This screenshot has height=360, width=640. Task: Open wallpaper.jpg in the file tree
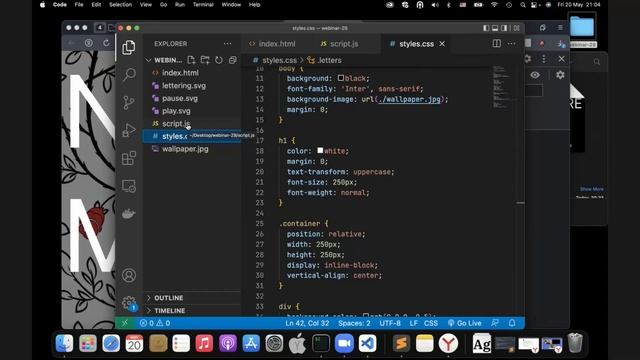pyautogui.click(x=185, y=149)
